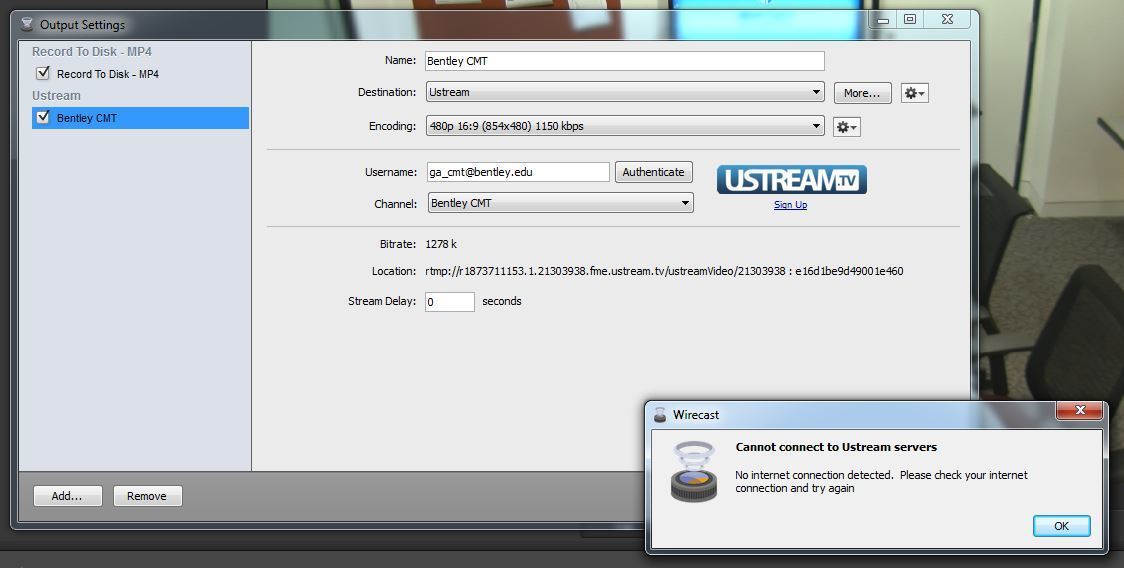Click the Wirecast camera icon in dialog
Screen dimensions: 1124x568
[x=694, y=471]
